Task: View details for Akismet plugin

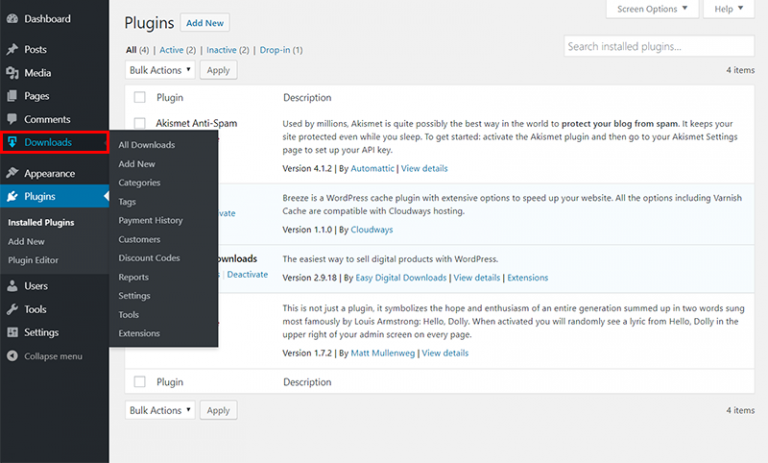Action: [424, 168]
